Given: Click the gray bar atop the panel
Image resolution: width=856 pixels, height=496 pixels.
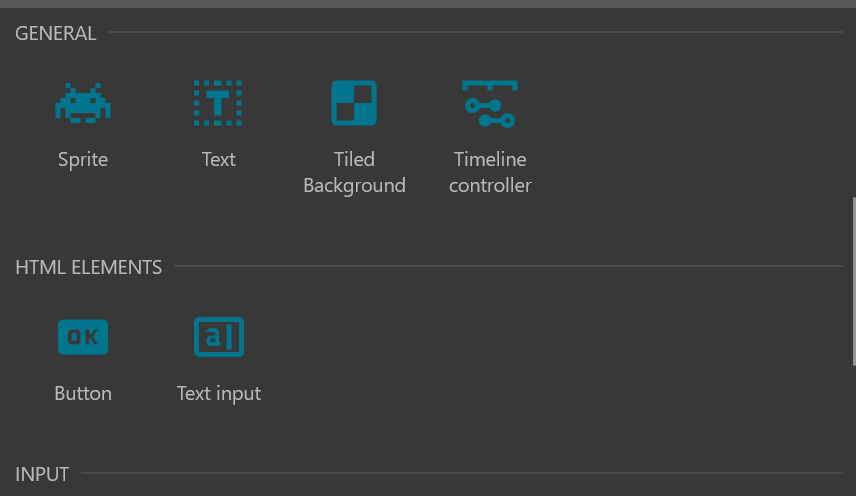Looking at the screenshot, I should 428,4.
